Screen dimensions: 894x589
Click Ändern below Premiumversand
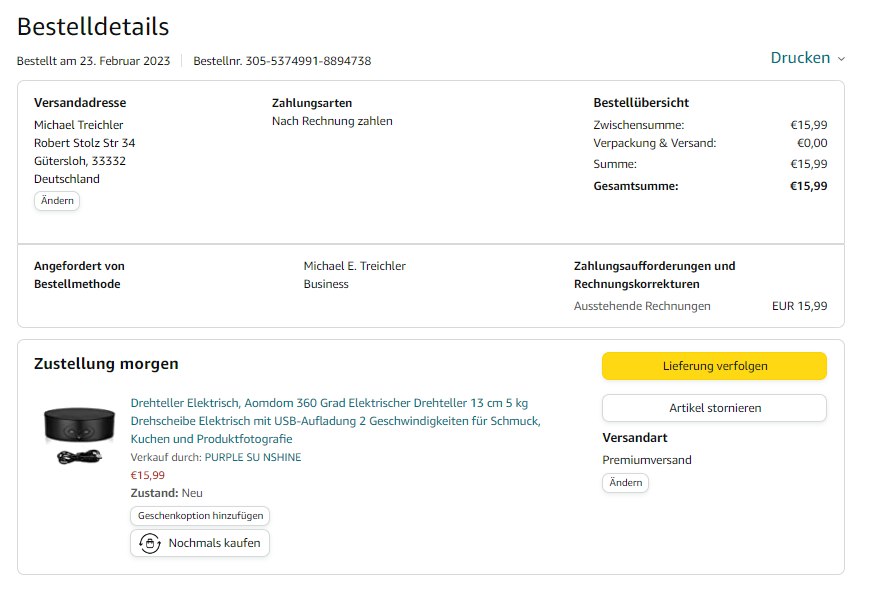625,483
